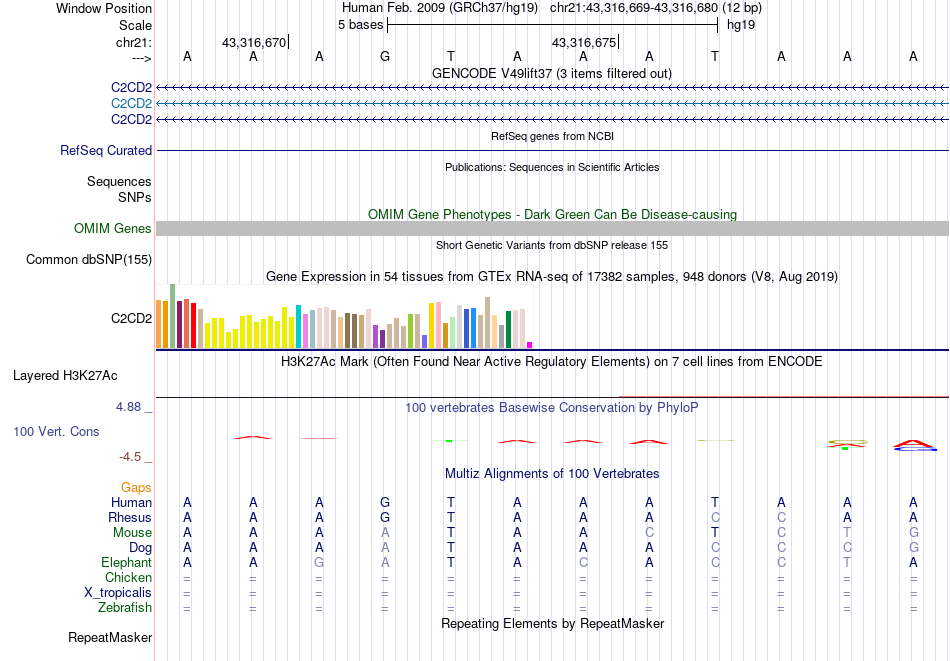Select the SNPs track label

tap(135, 198)
